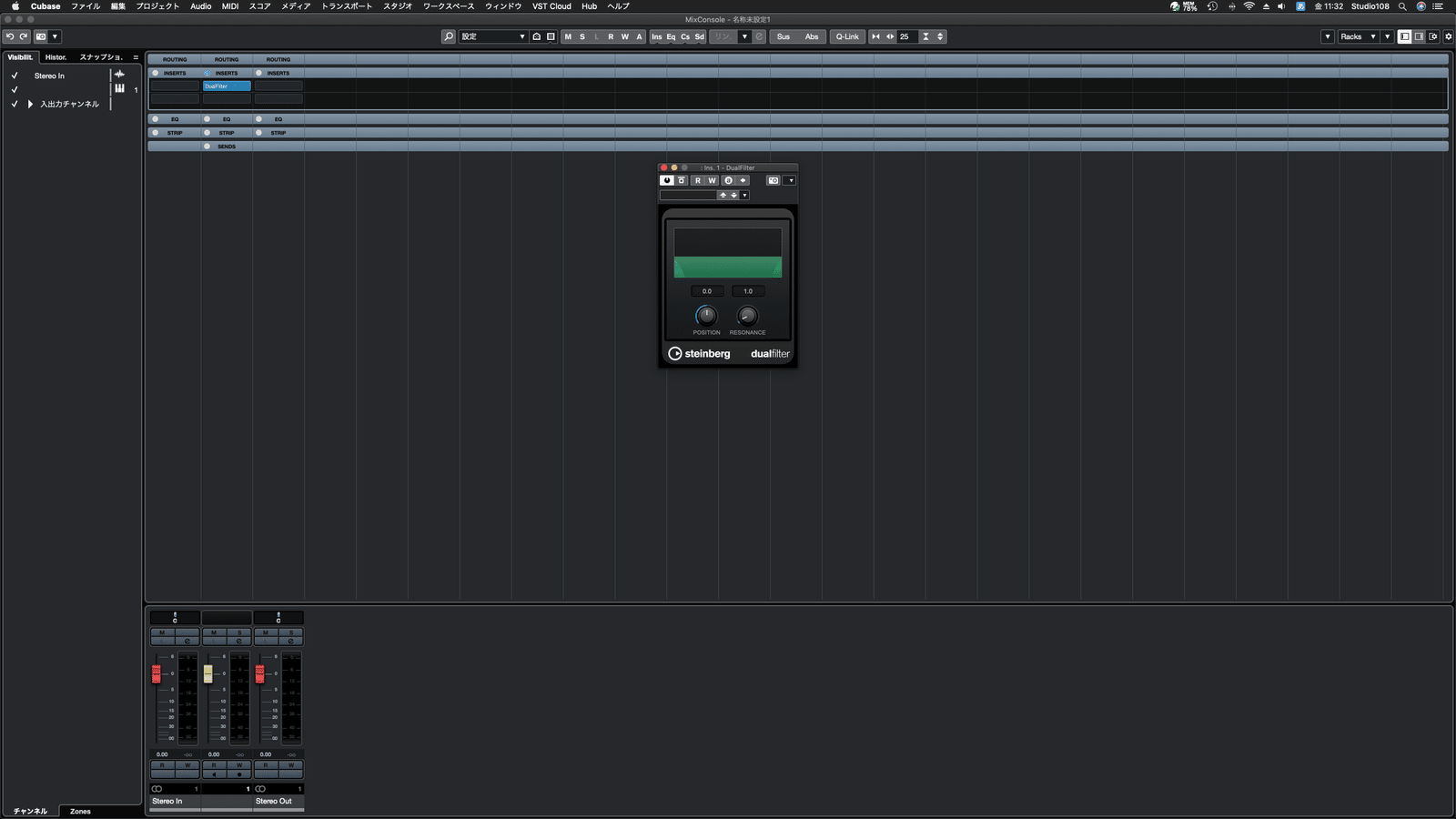Open the Racks selection dropdown
Image resolution: width=1456 pixels, height=819 pixels.
click(1359, 36)
